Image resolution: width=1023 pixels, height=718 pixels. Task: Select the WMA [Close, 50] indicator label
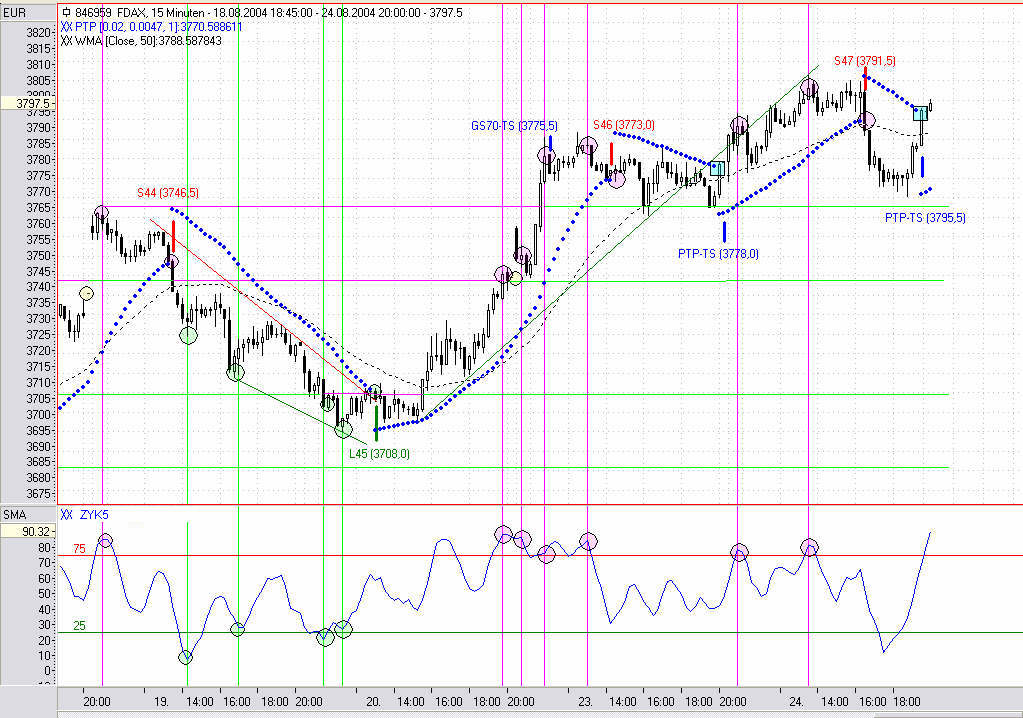pyautogui.click(x=149, y=40)
